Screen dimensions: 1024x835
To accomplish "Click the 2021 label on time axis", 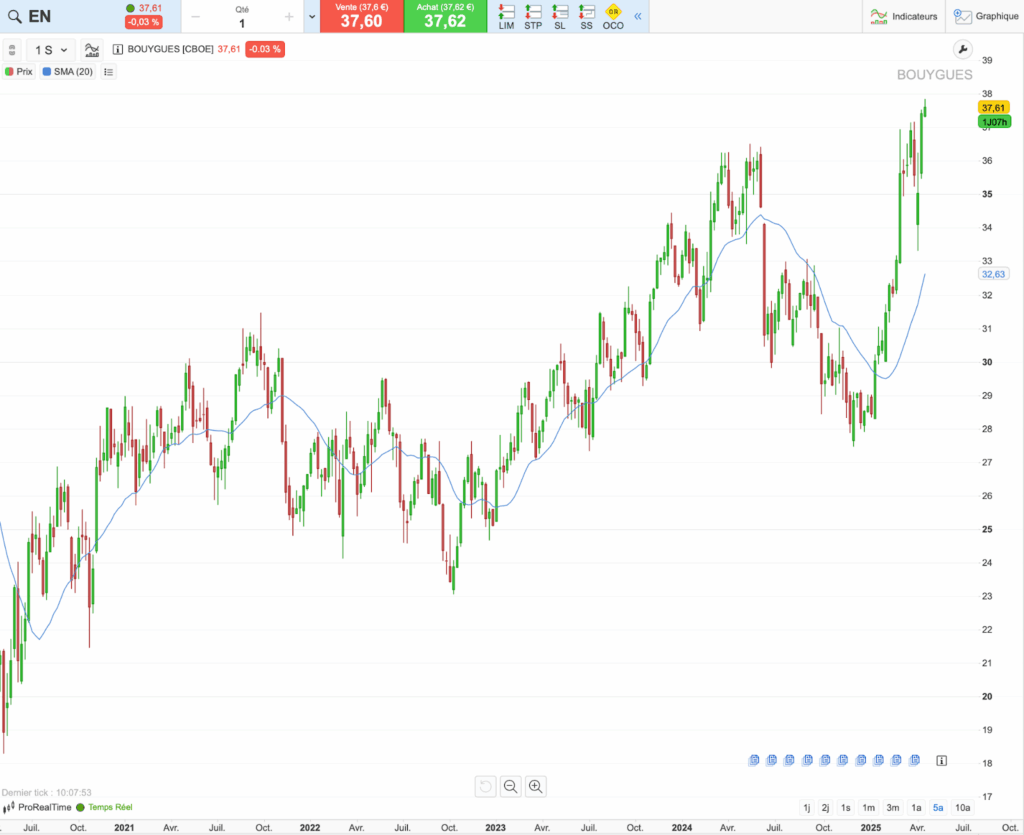I will pos(124,828).
